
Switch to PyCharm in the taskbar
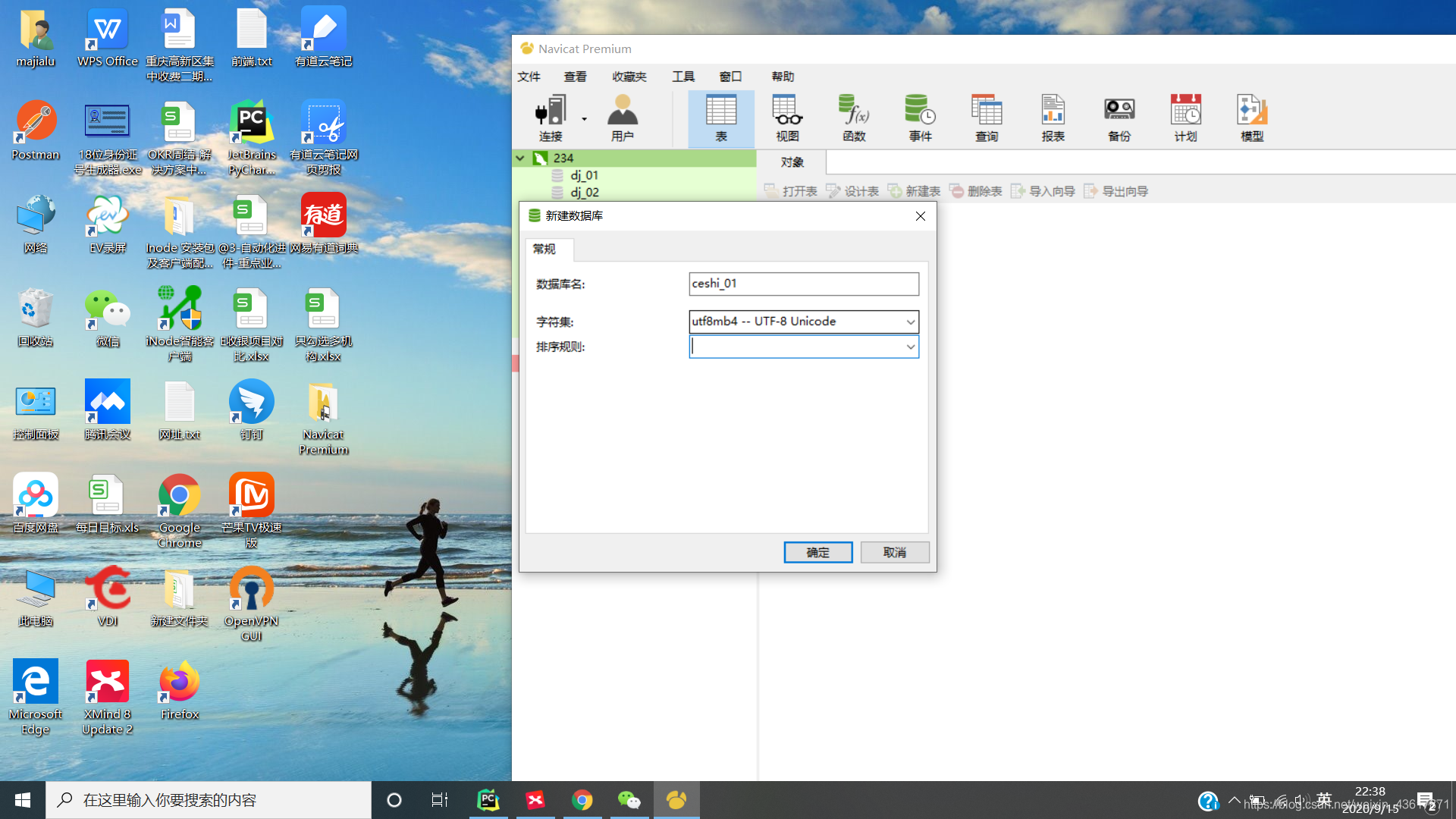(x=488, y=800)
